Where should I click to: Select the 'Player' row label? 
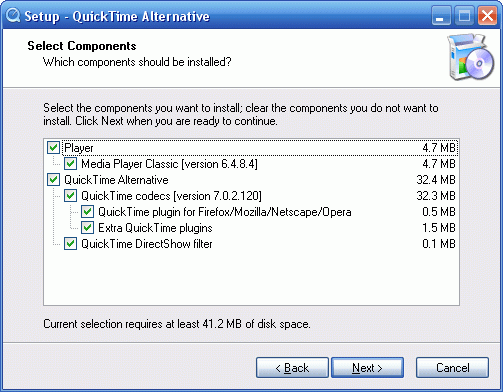(79, 148)
